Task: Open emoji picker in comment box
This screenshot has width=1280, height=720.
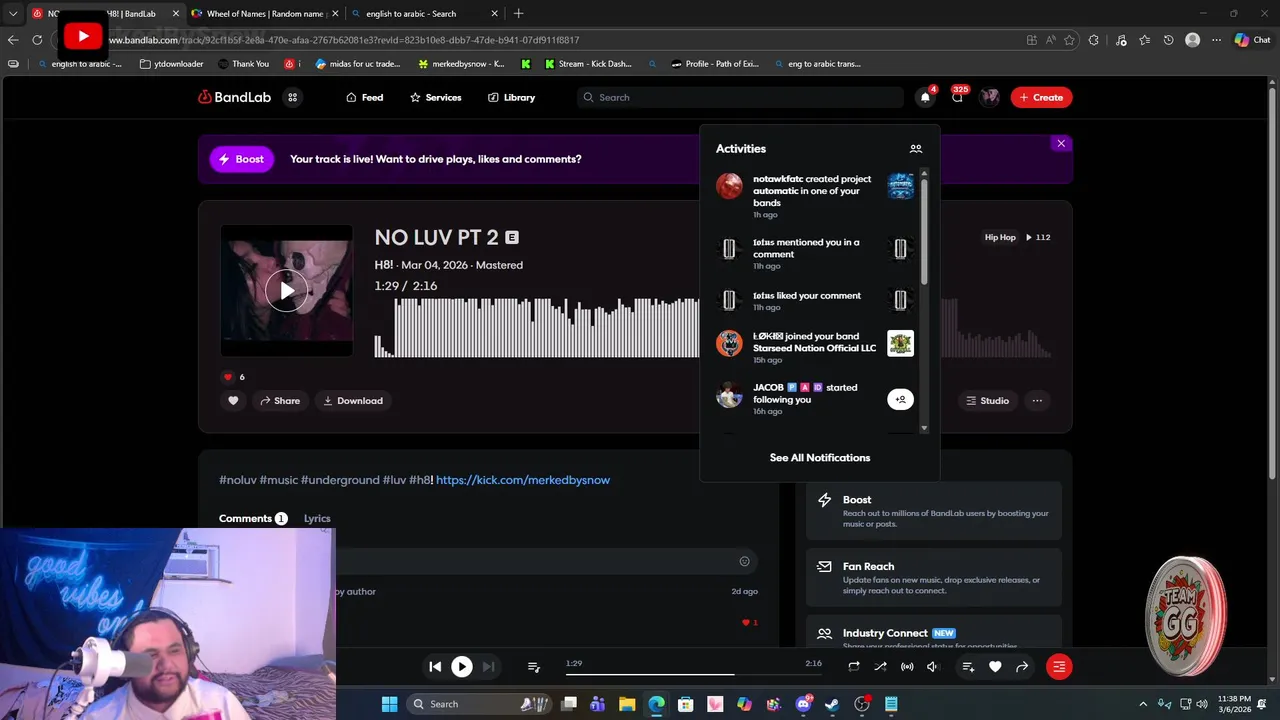Action: coord(744,561)
